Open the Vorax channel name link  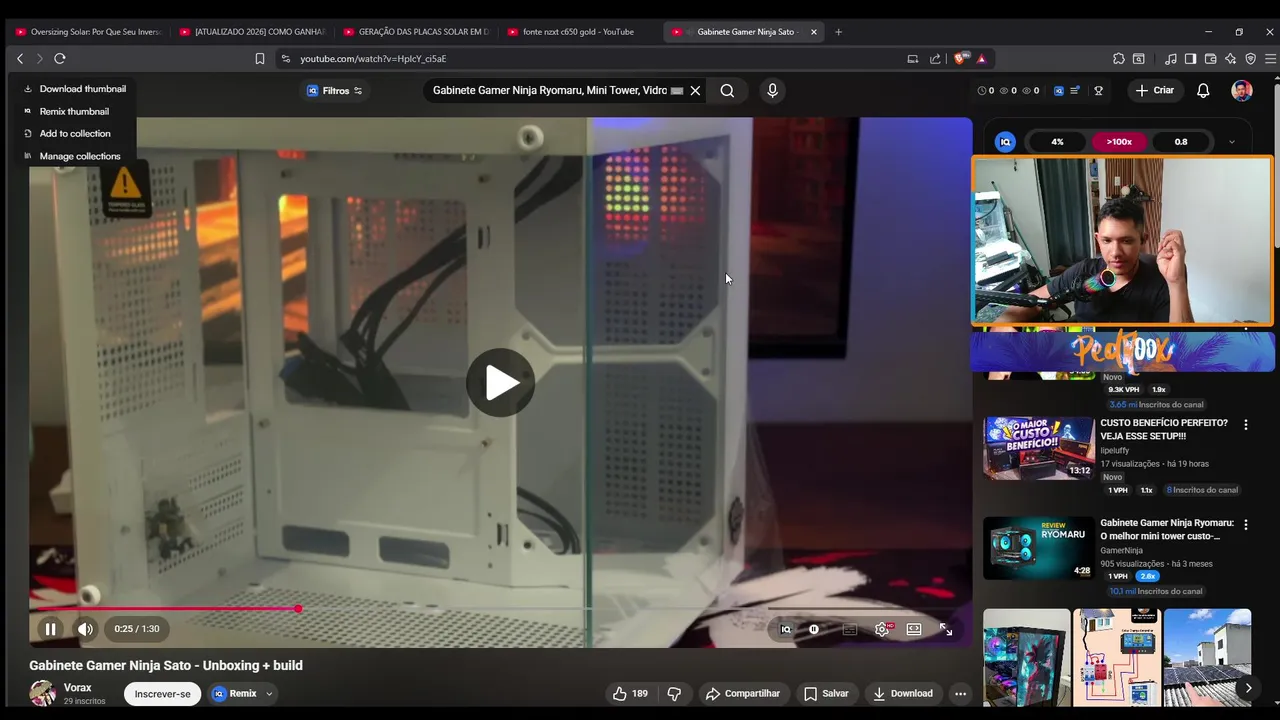[x=77, y=687]
